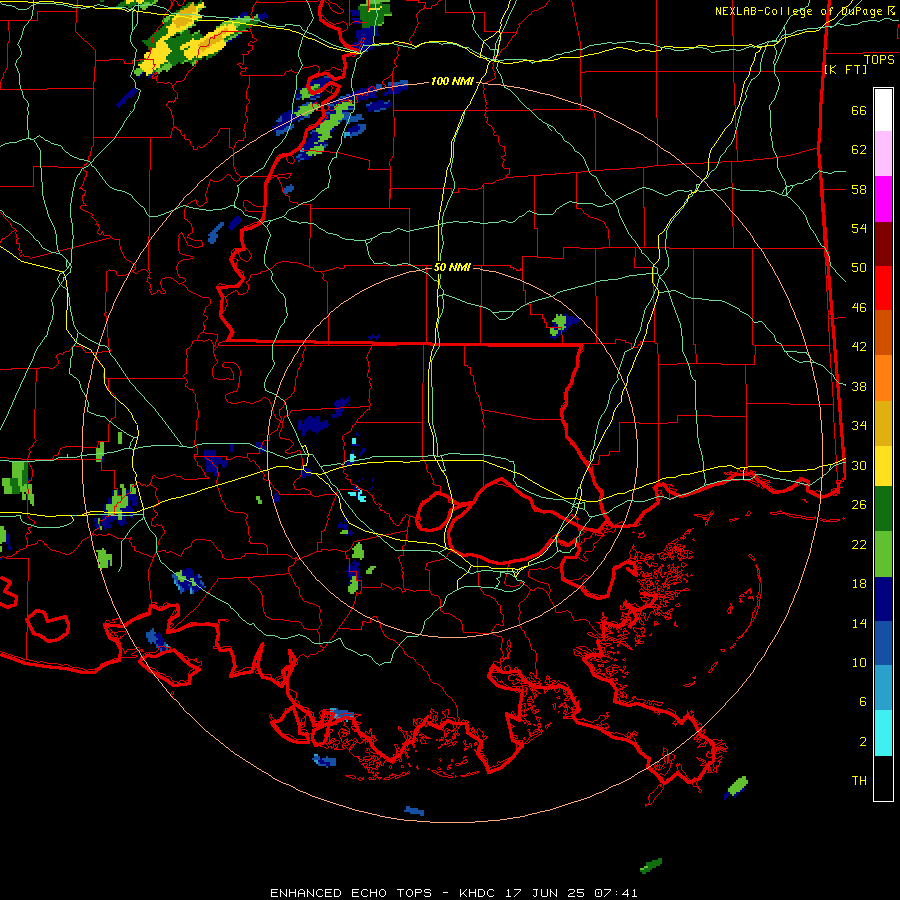Click the '66' legend value
Screen dimensions: 900x900
coord(859,110)
